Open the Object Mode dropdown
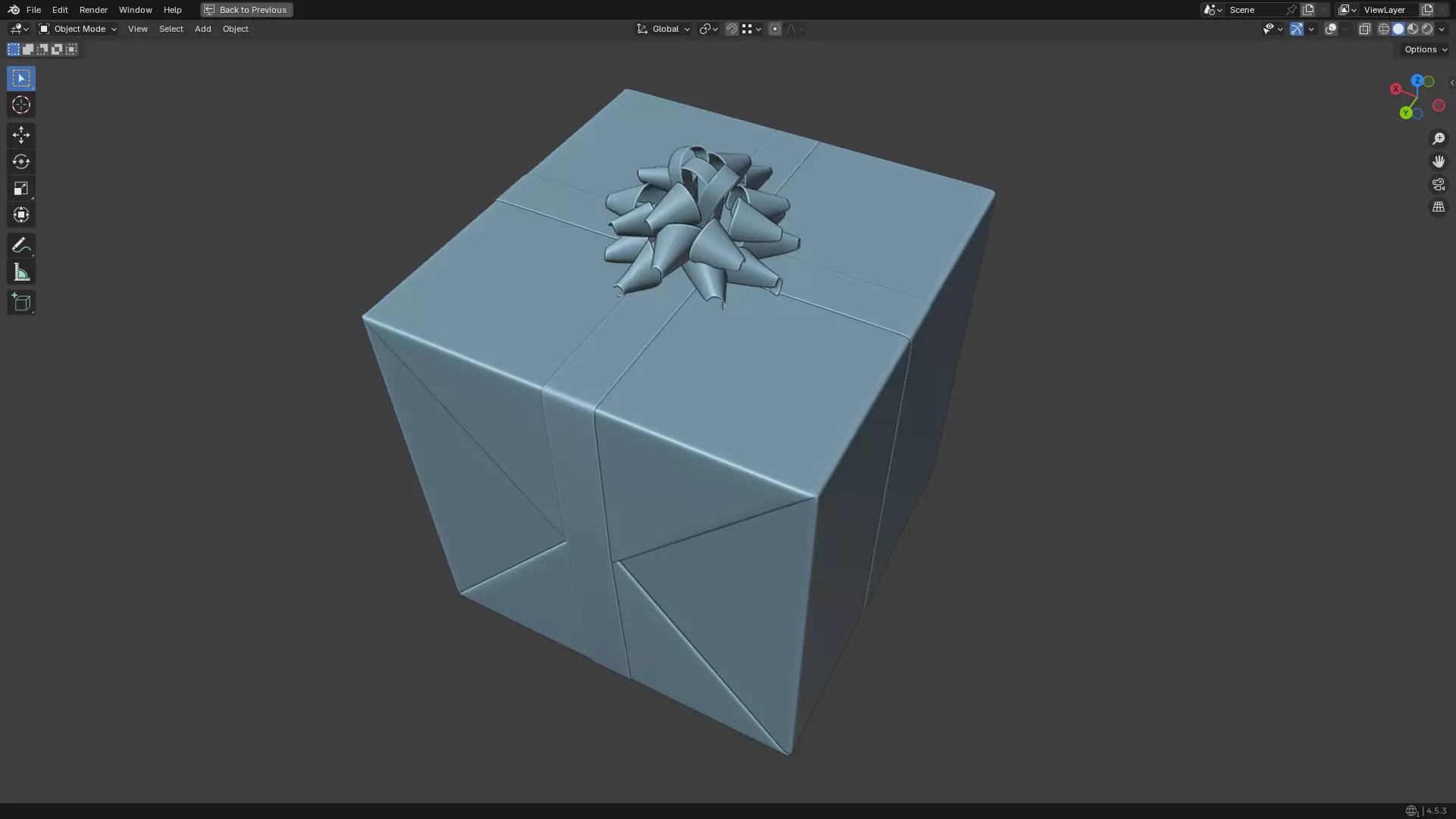Screen dimensions: 1456x819 pos(77,29)
